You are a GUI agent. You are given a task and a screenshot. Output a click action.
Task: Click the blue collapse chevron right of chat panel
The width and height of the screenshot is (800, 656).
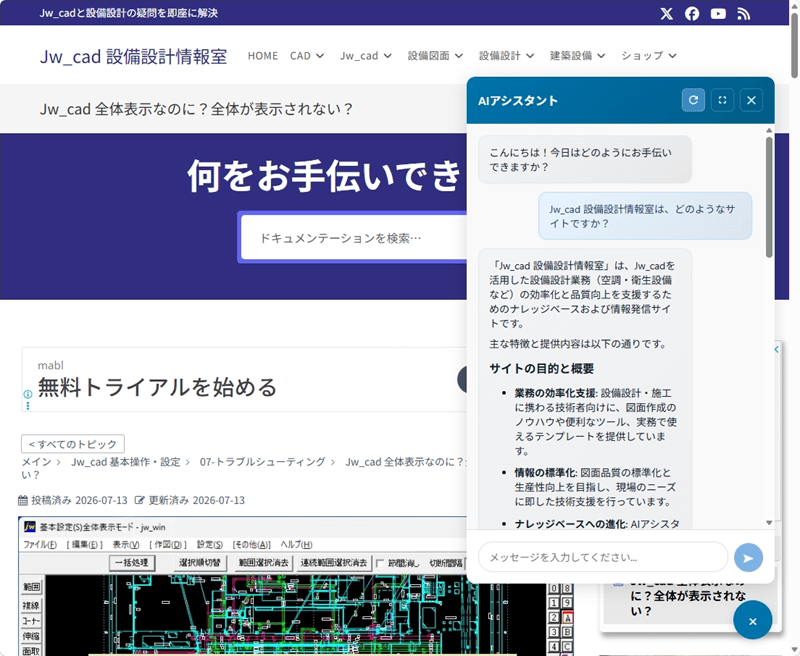click(x=777, y=349)
